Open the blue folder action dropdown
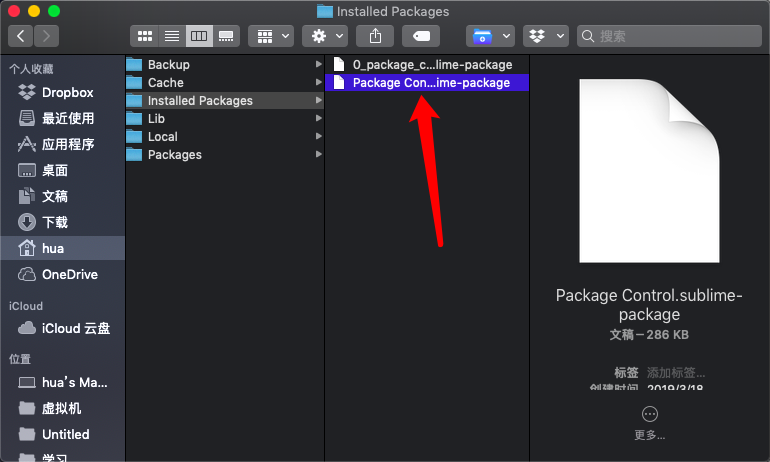This screenshot has width=770, height=462. click(x=490, y=36)
